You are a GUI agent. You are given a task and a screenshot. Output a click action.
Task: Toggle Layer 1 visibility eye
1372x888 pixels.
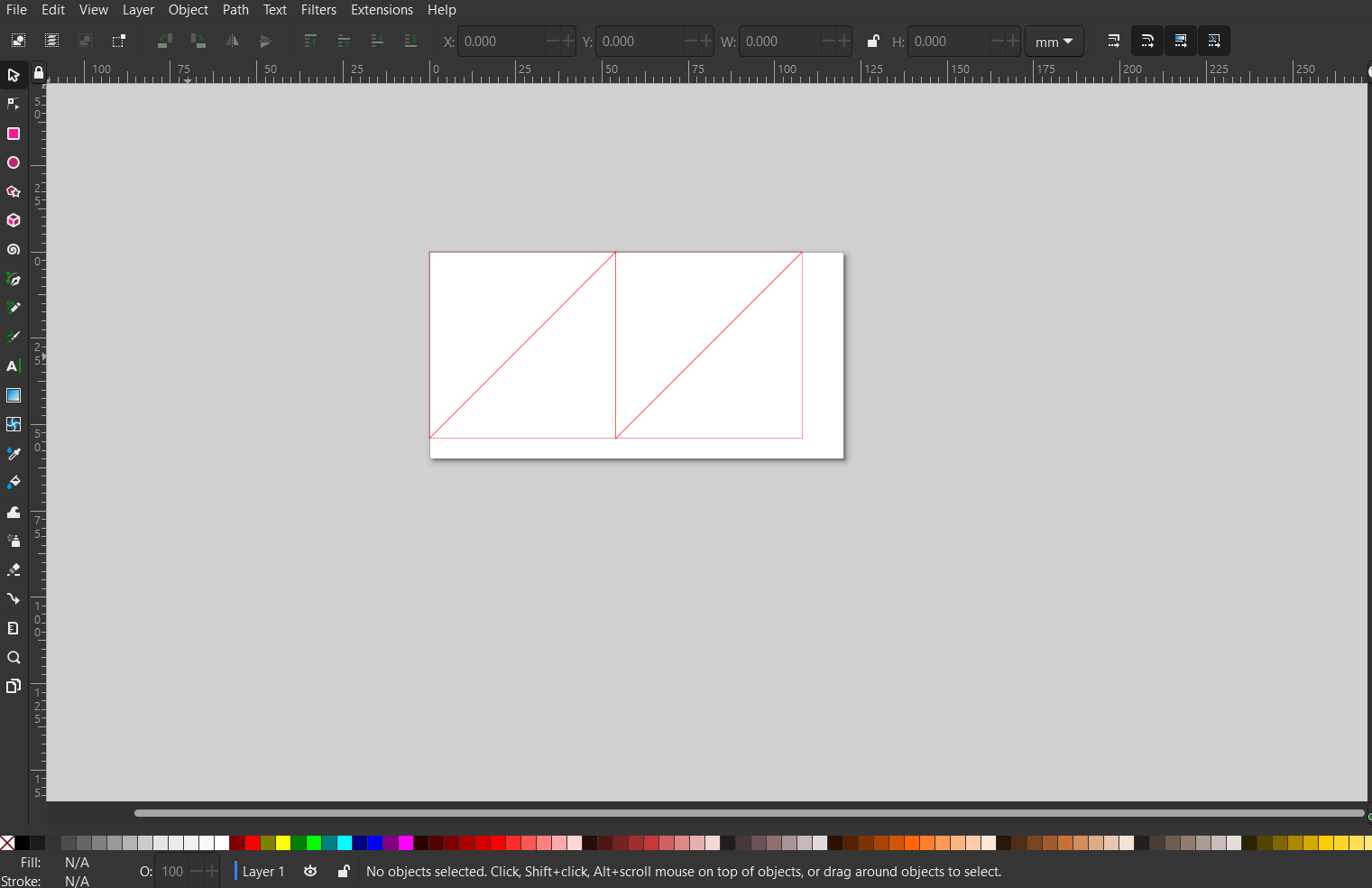point(310,871)
